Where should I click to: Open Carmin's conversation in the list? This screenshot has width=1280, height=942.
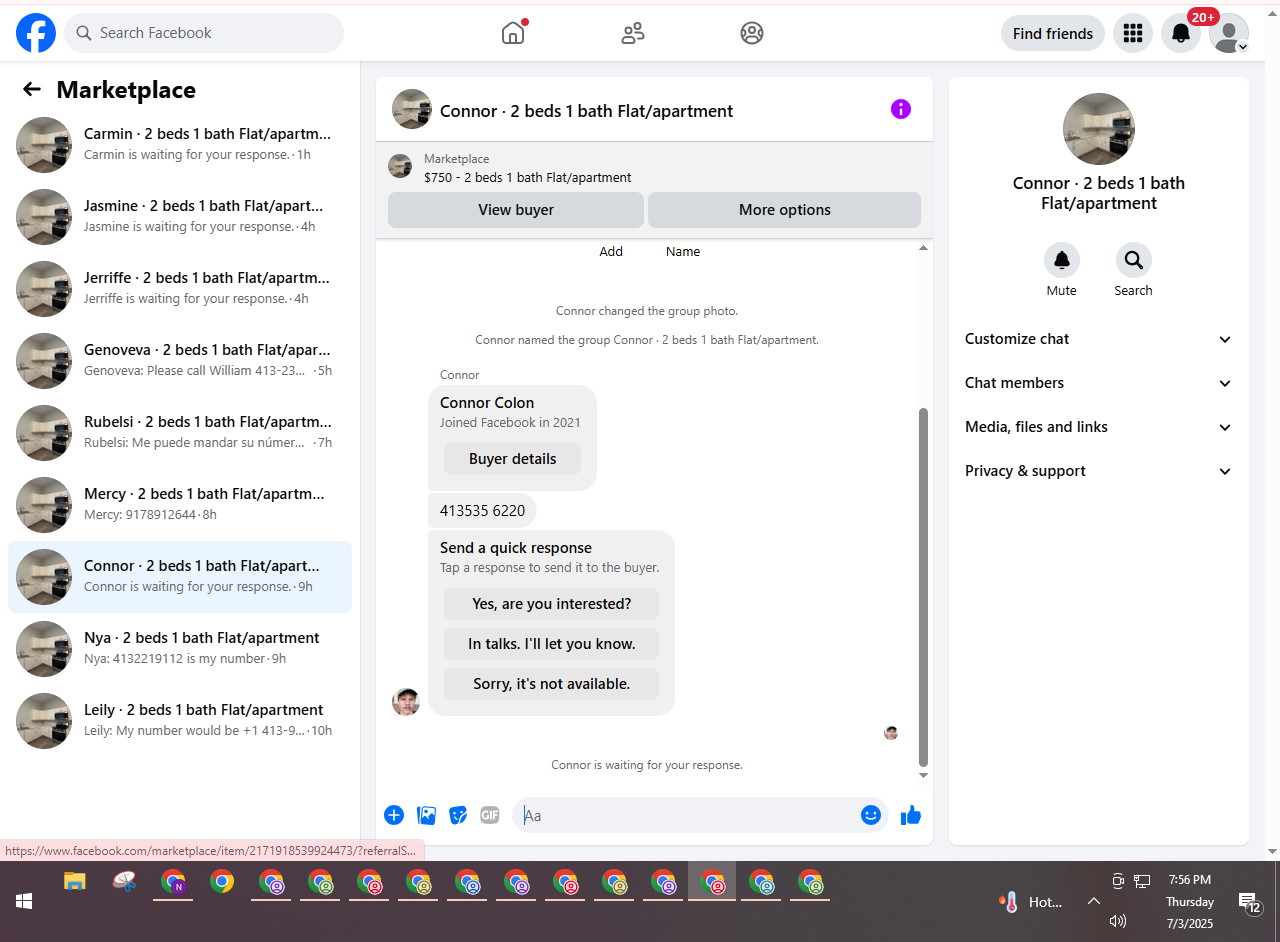pyautogui.click(x=180, y=145)
